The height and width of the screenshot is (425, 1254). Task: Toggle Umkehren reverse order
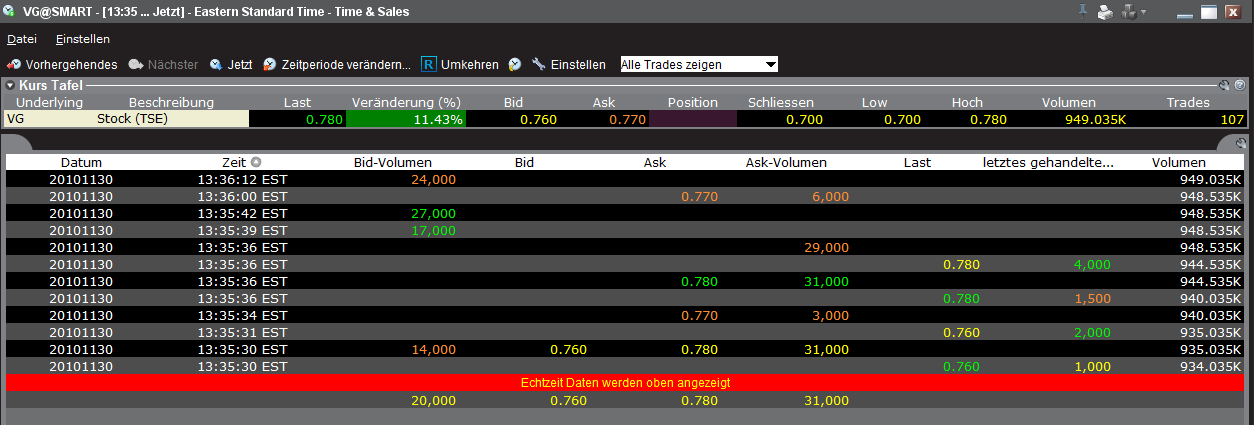pyautogui.click(x=459, y=64)
